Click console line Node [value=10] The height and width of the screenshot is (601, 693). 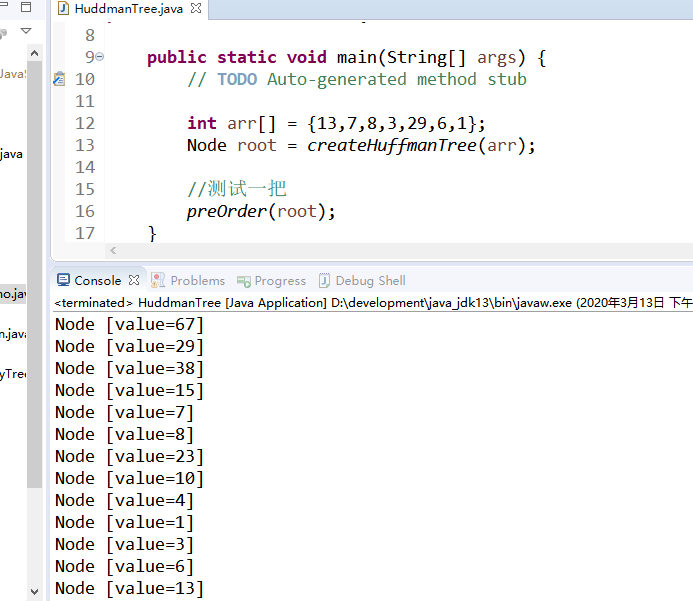pyautogui.click(x=129, y=479)
